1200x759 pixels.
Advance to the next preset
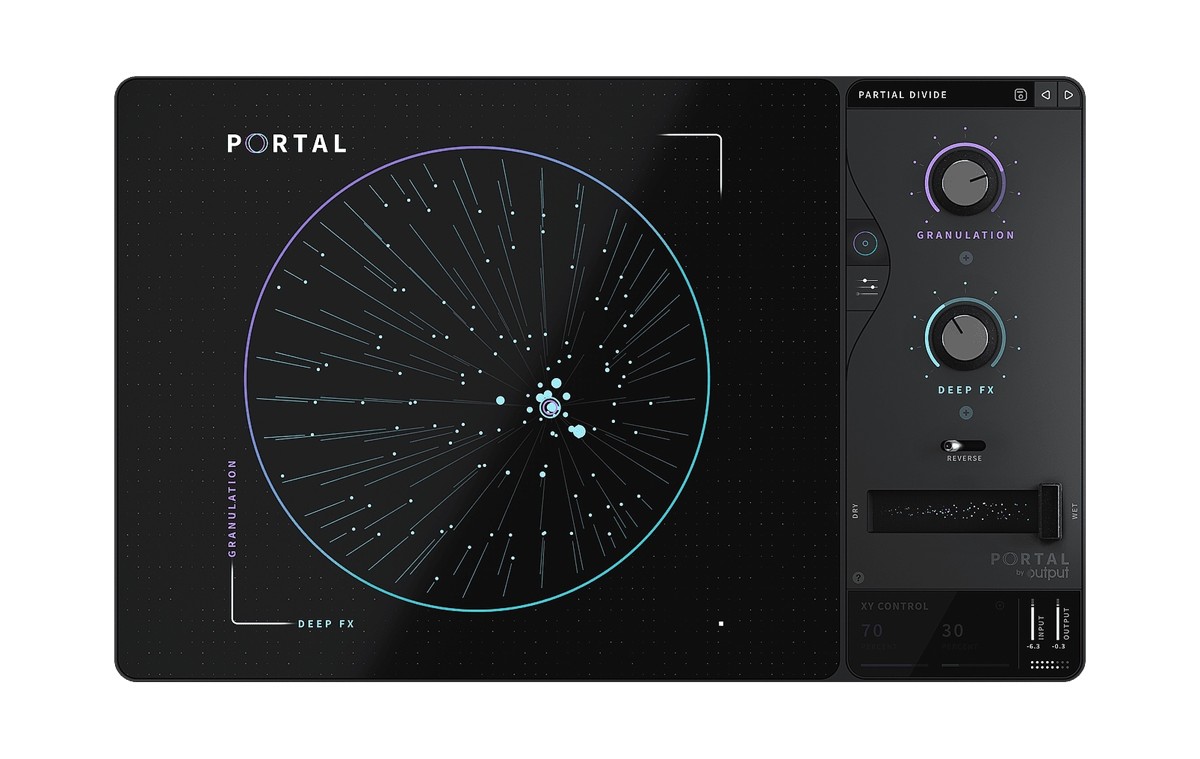tap(1069, 95)
